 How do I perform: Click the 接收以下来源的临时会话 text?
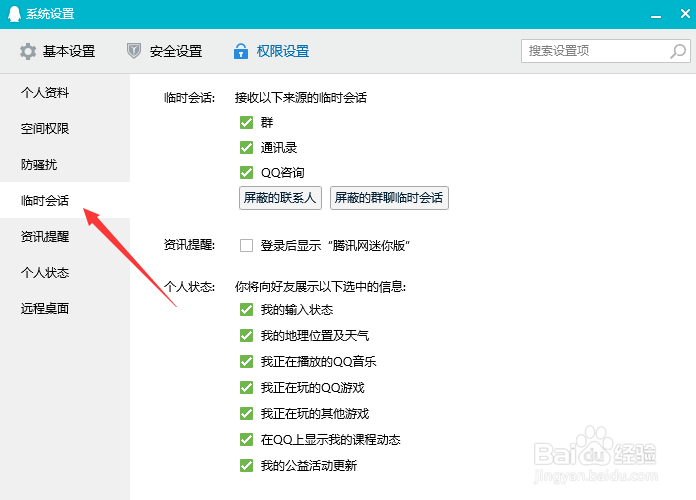(301, 97)
